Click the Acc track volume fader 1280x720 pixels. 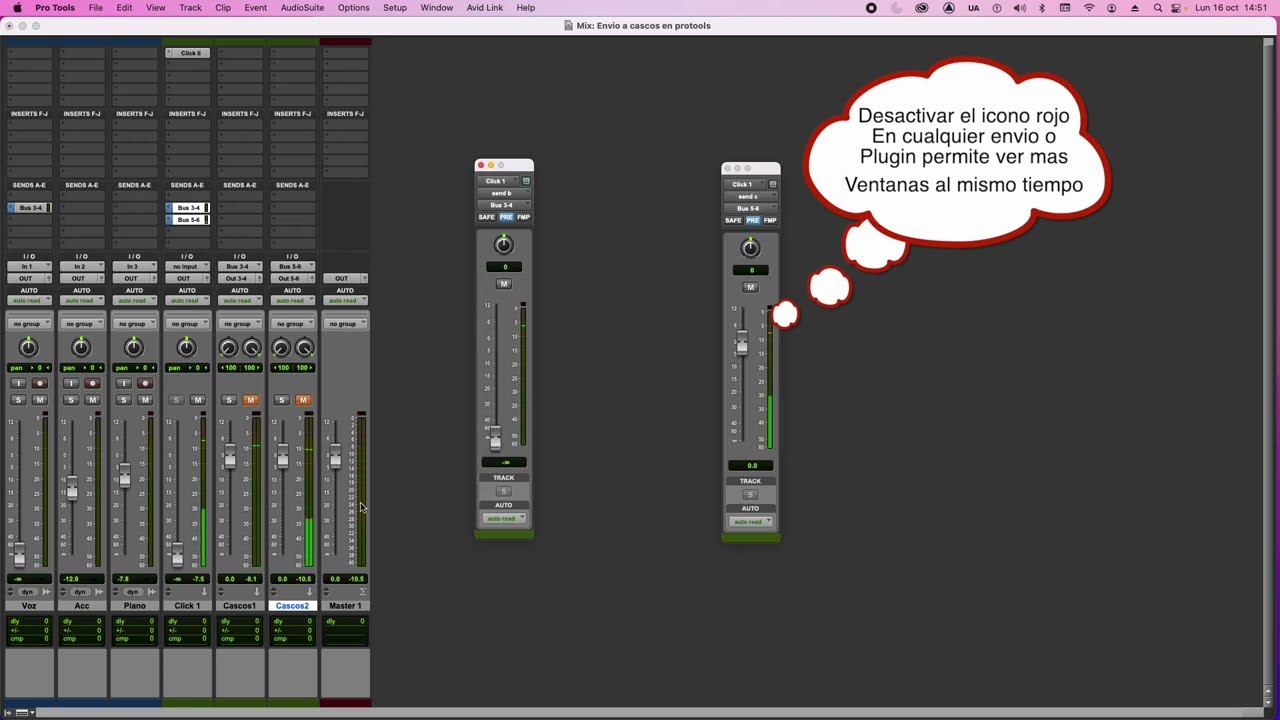[71, 489]
